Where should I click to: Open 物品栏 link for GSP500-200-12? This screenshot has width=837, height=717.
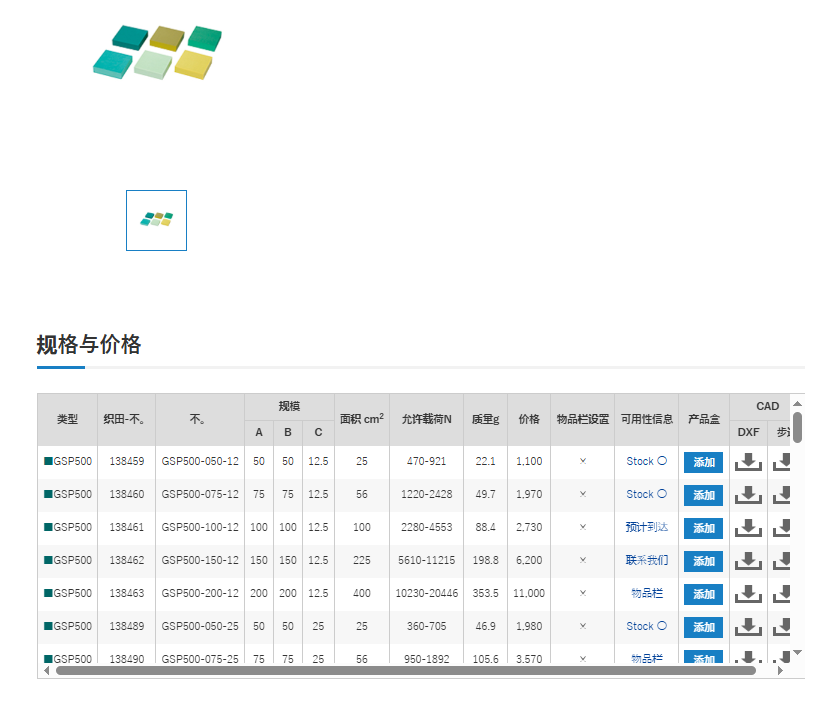tap(646, 593)
